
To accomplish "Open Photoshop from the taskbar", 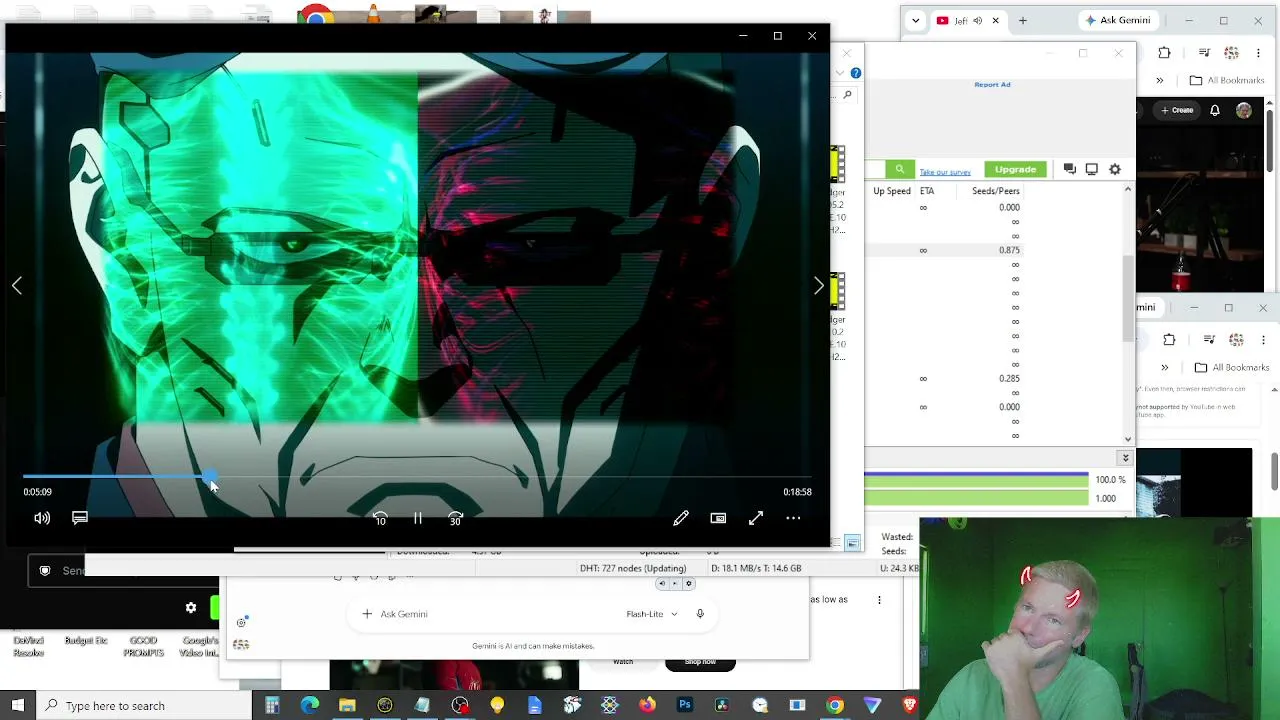I will 685,705.
